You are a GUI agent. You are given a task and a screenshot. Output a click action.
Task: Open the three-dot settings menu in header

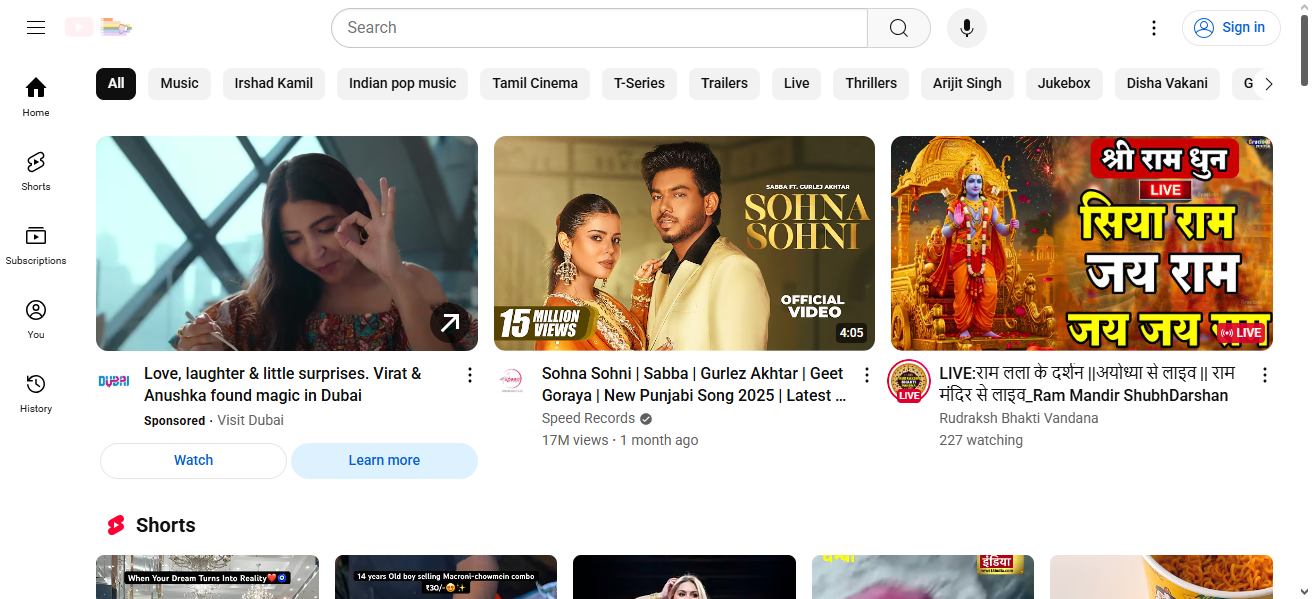coord(1154,28)
